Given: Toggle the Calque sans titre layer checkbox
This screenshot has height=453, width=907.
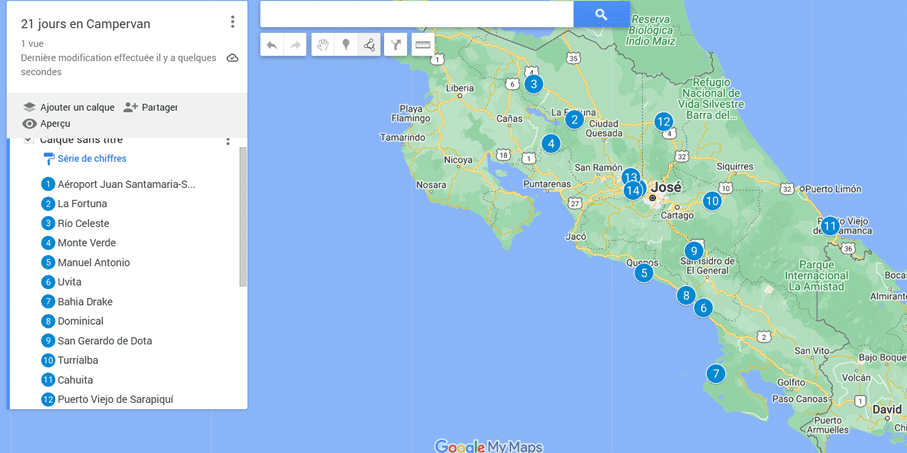Looking at the screenshot, I should point(28,141).
